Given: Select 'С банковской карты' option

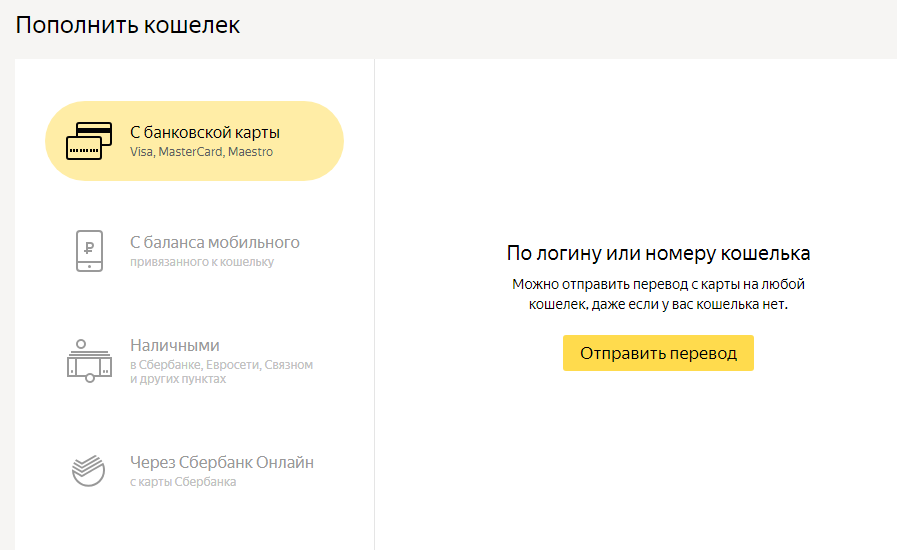Looking at the screenshot, I should tap(195, 141).
